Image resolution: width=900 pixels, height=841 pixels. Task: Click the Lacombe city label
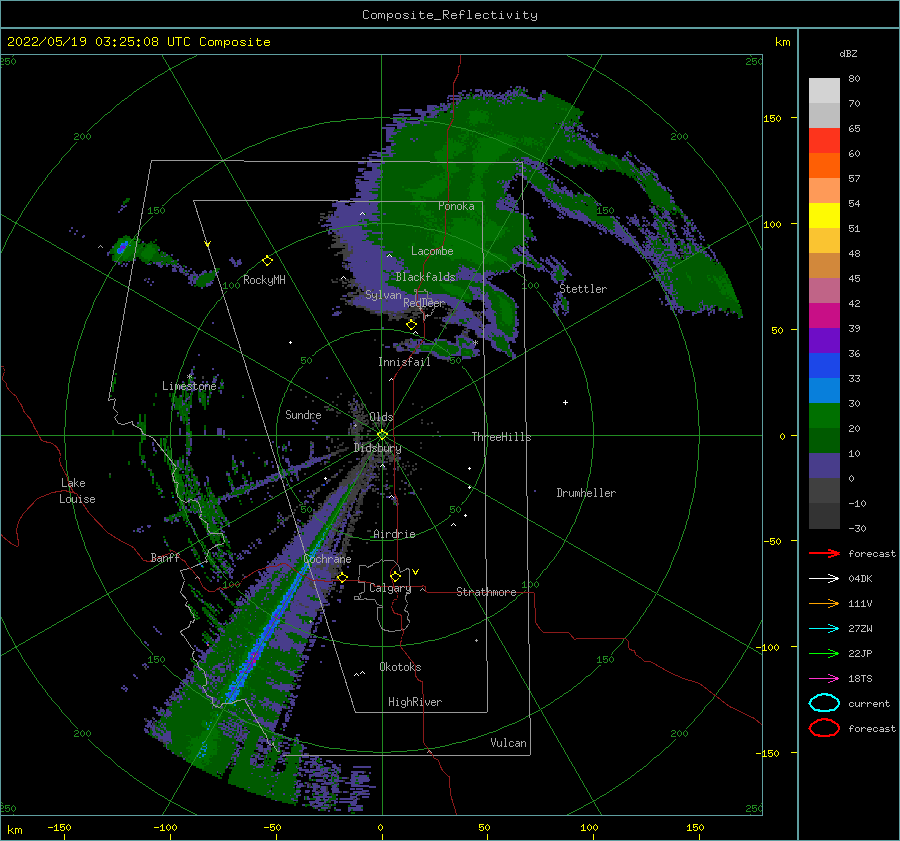pyautogui.click(x=432, y=251)
